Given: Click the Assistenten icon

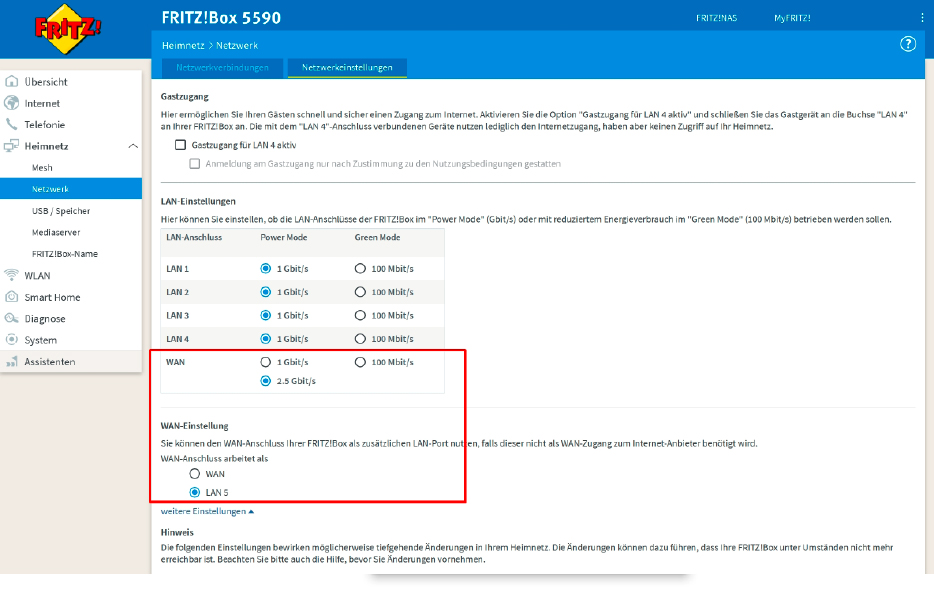Looking at the screenshot, I should [x=11, y=361].
